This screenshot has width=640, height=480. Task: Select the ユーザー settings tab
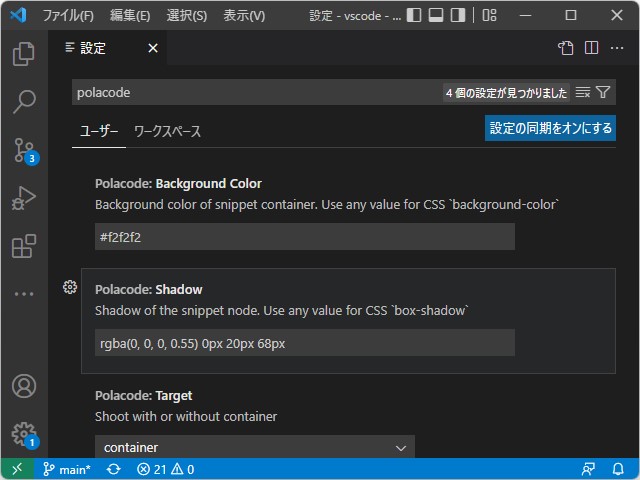(99, 131)
